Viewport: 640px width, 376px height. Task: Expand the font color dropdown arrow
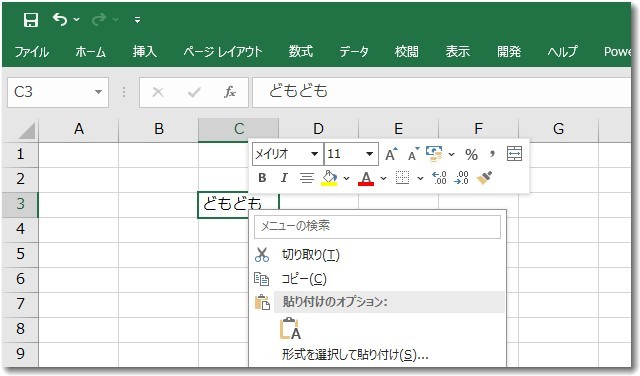(x=383, y=178)
